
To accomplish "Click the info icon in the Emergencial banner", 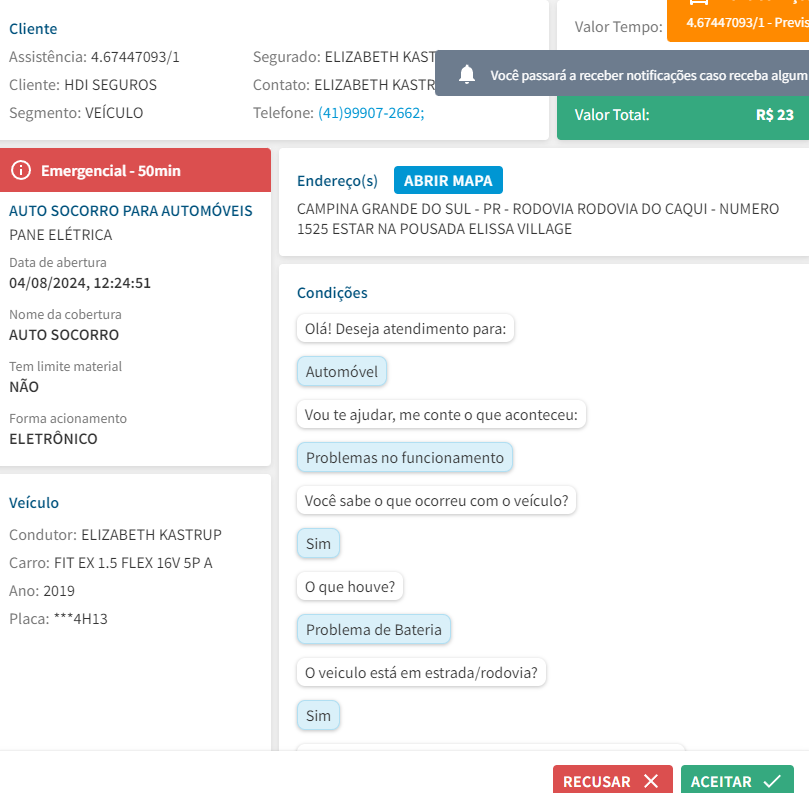I will pos(21,170).
